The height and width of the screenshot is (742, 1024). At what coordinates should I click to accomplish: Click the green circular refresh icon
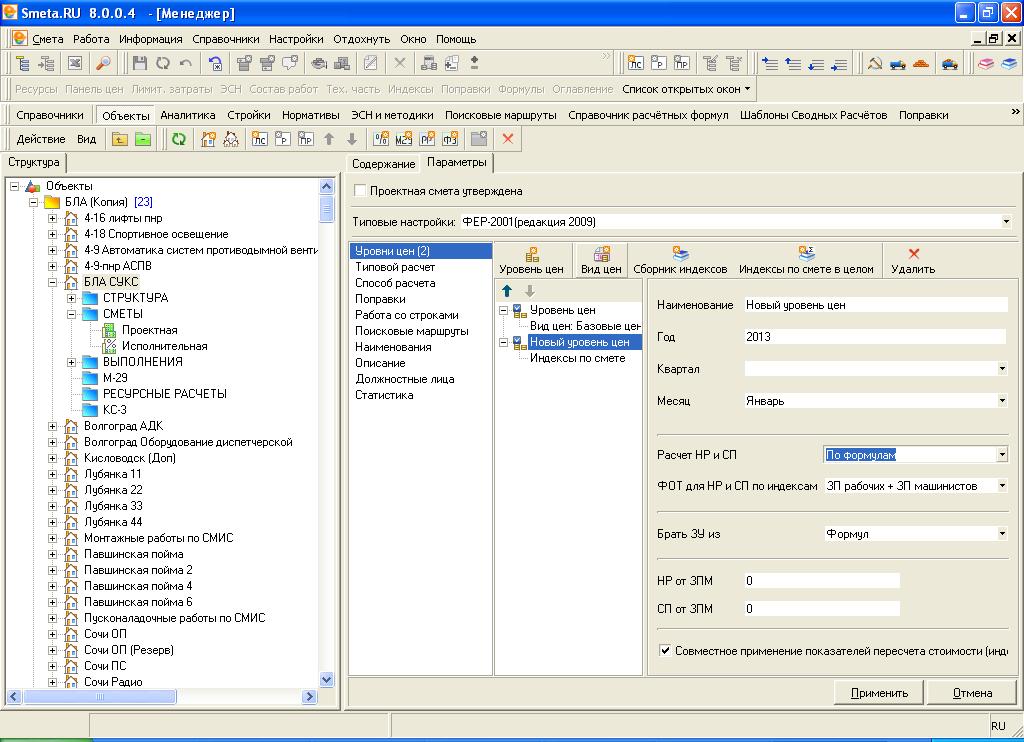coord(178,138)
